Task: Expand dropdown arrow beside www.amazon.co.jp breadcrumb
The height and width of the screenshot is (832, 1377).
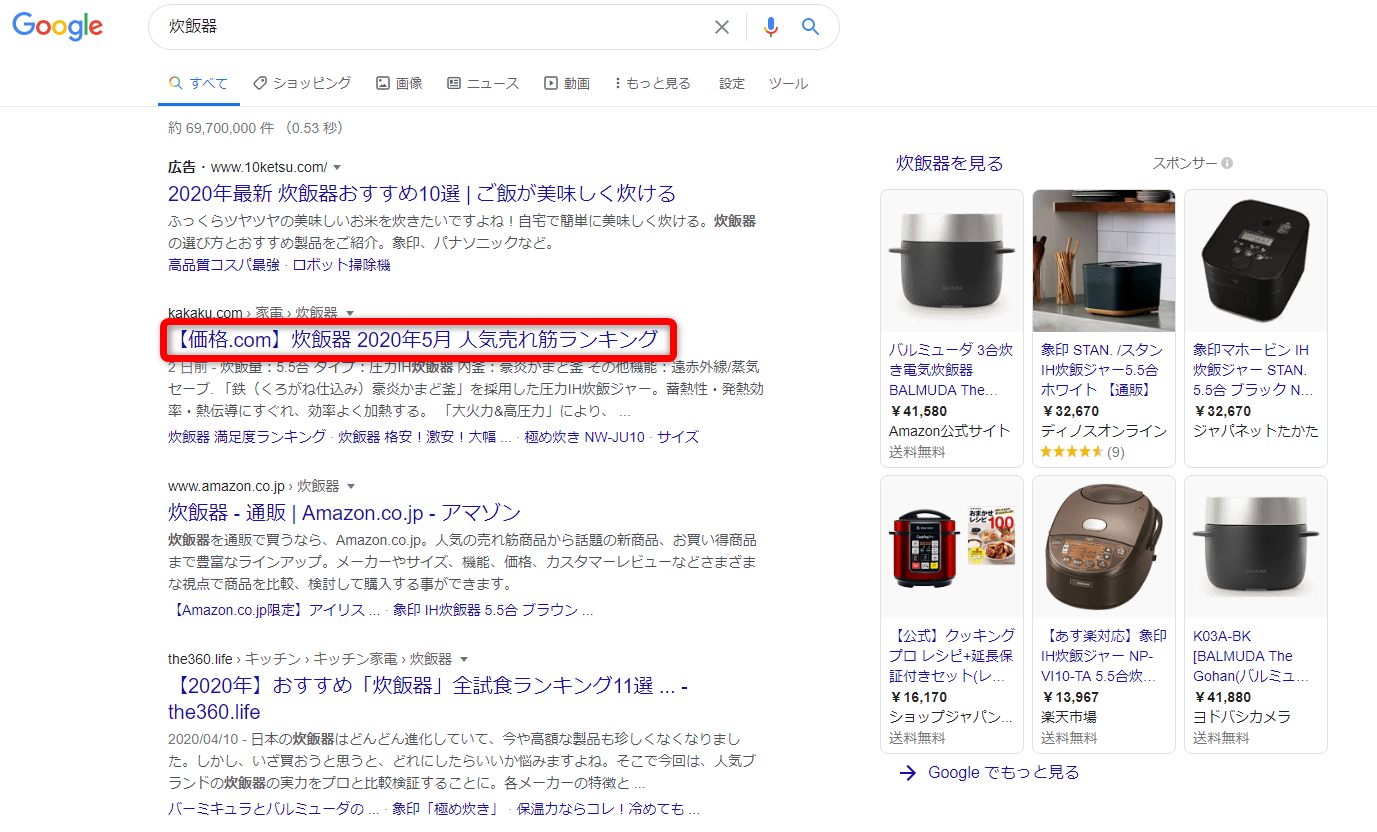Action: click(x=351, y=486)
